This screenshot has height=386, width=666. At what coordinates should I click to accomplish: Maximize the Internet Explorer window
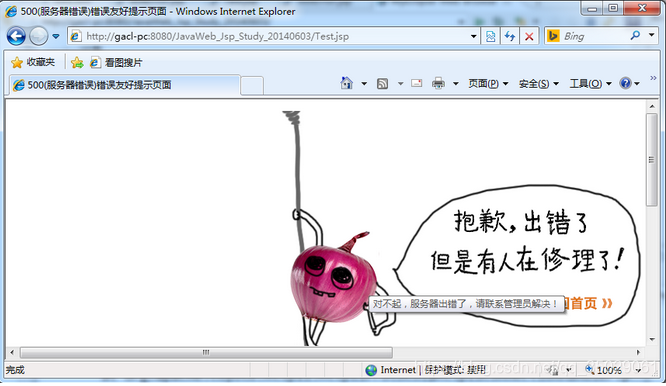[613, 8]
